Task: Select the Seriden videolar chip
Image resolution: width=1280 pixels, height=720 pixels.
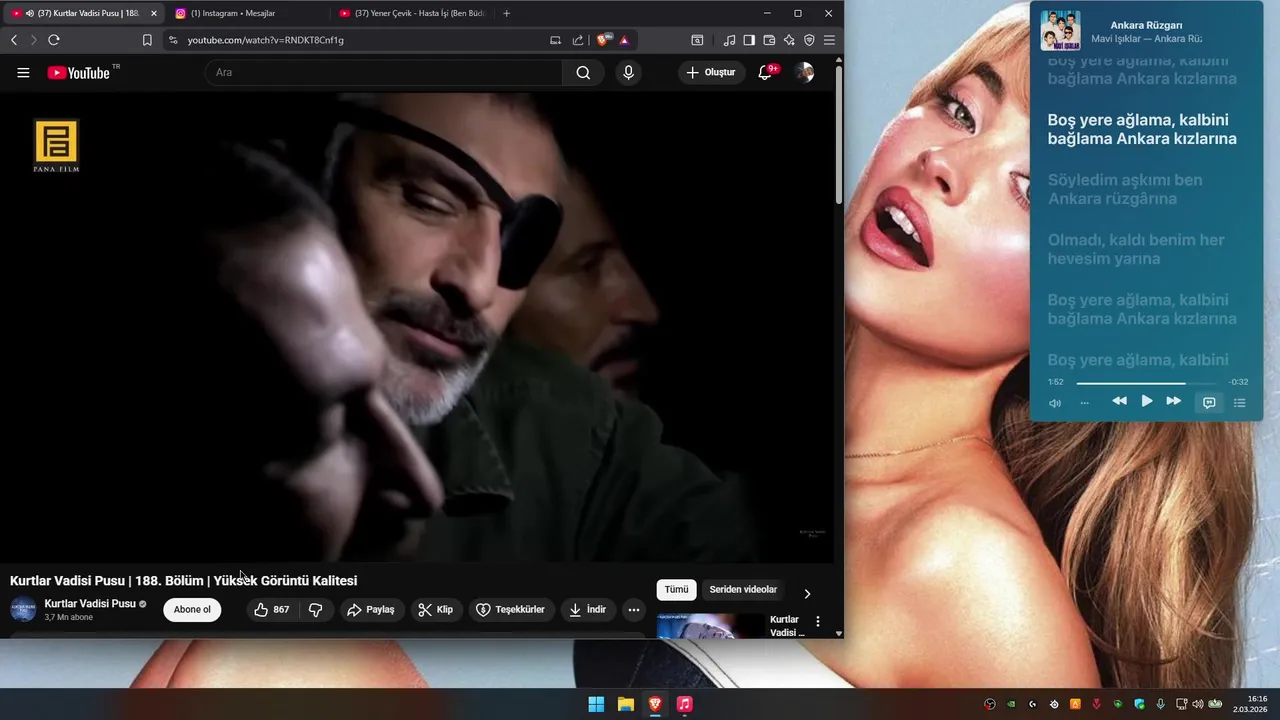Action: click(x=743, y=589)
